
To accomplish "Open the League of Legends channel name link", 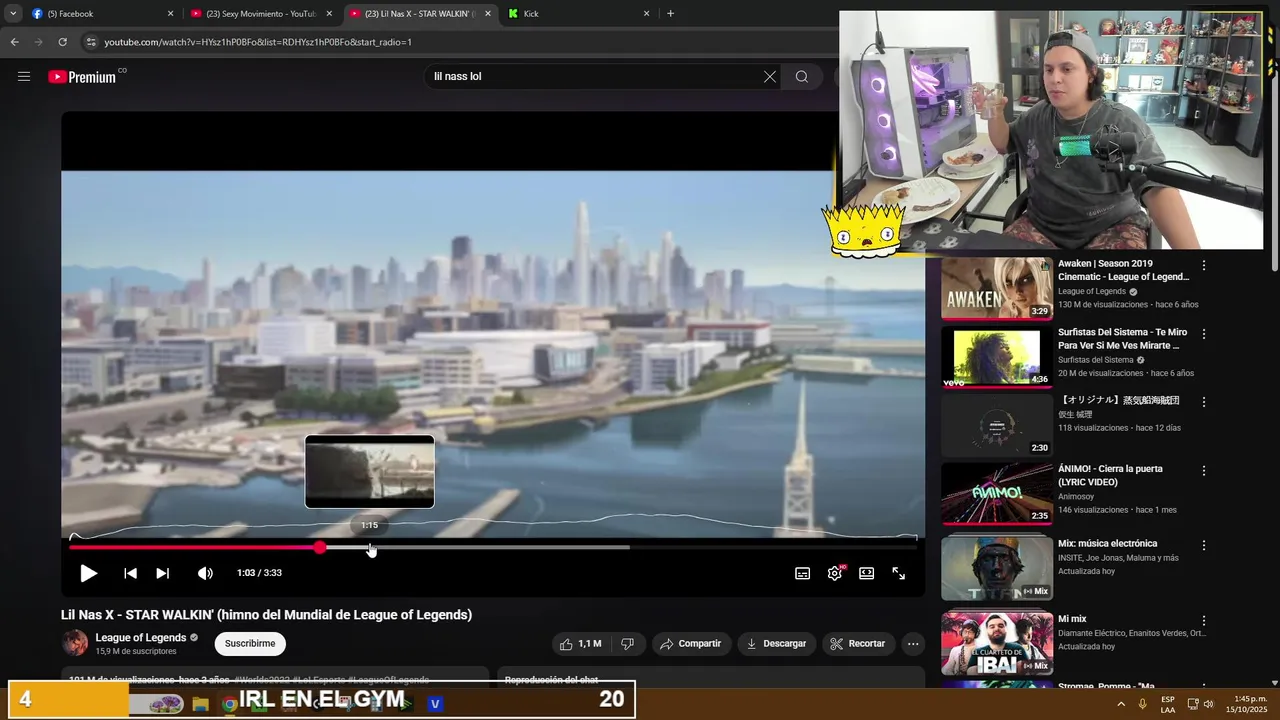I will [140, 638].
